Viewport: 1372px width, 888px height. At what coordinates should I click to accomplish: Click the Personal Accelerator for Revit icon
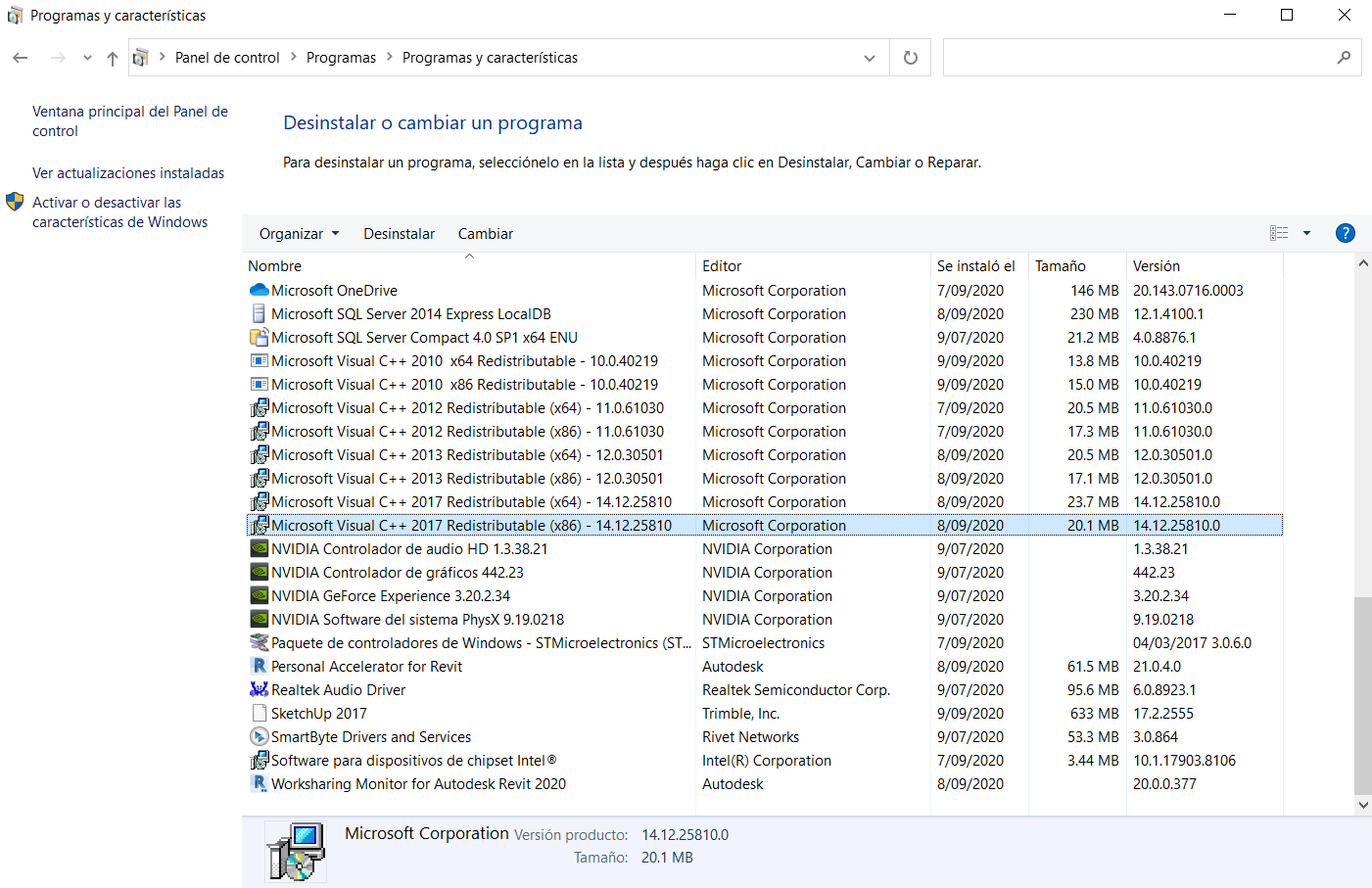259,667
